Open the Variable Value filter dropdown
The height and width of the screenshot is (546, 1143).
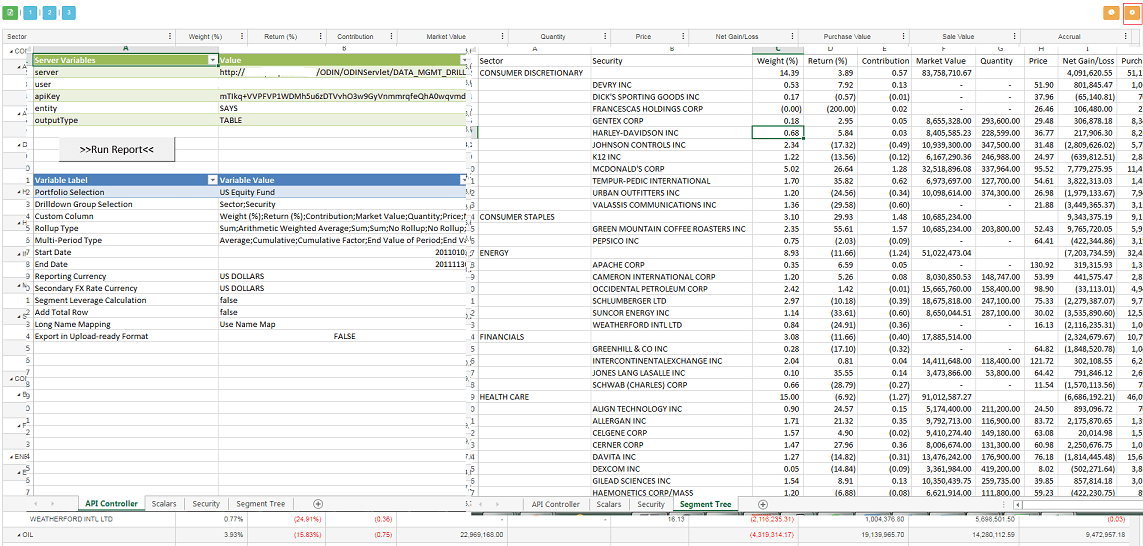click(x=464, y=180)
